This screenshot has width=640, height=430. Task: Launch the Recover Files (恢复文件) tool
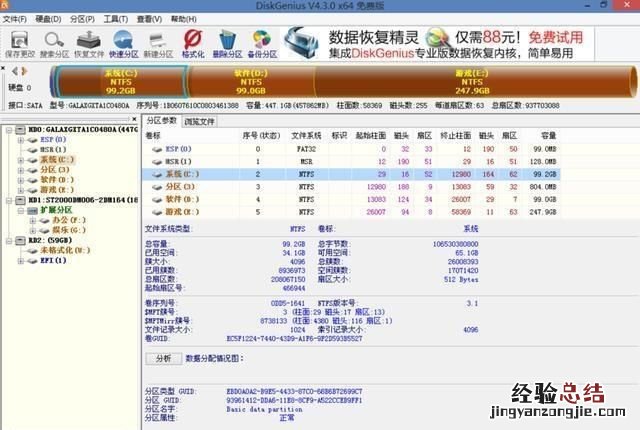[x=89, y=44]
